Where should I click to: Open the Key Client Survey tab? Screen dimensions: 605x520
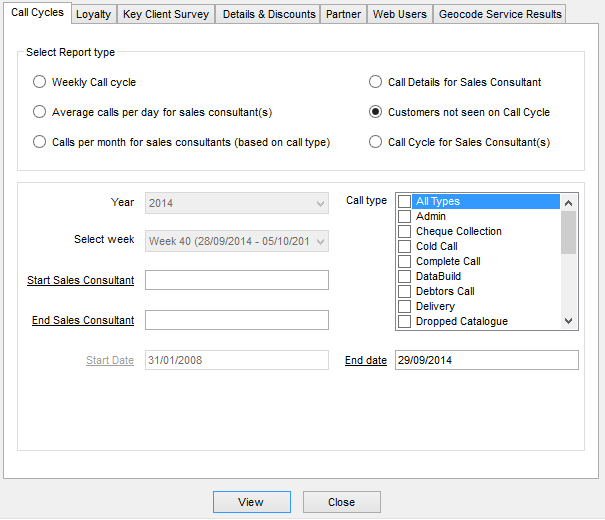click(166, 14)
